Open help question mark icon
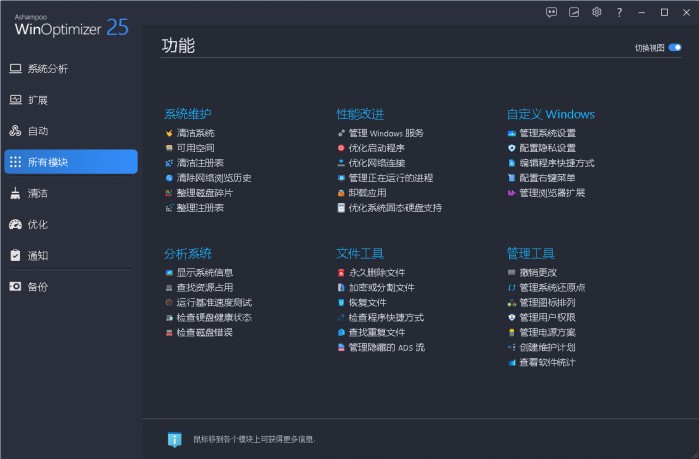This screenshot has height=459, width=699. tap(619, 12)
